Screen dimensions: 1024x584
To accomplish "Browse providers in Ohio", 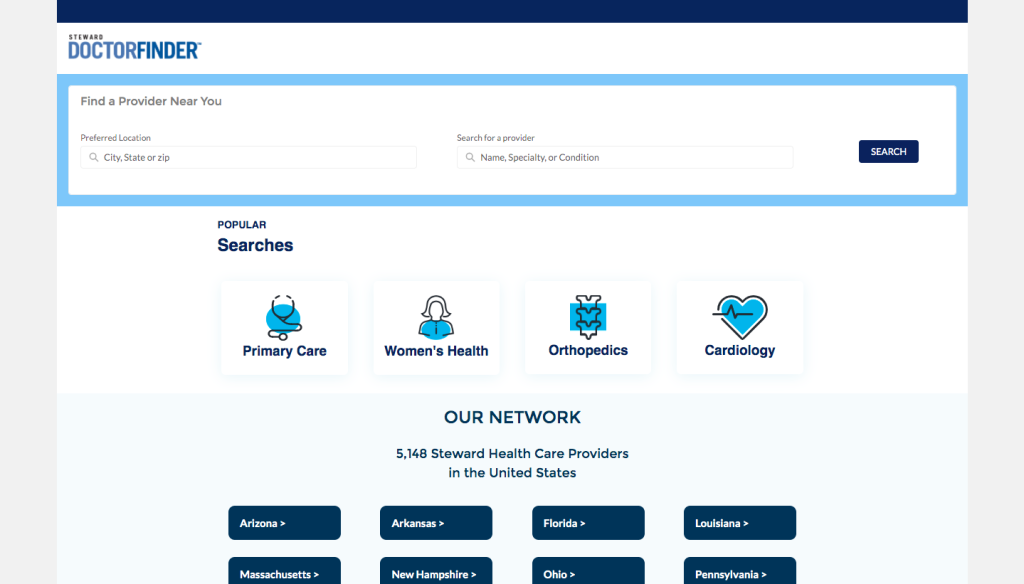I will point(588,571).
